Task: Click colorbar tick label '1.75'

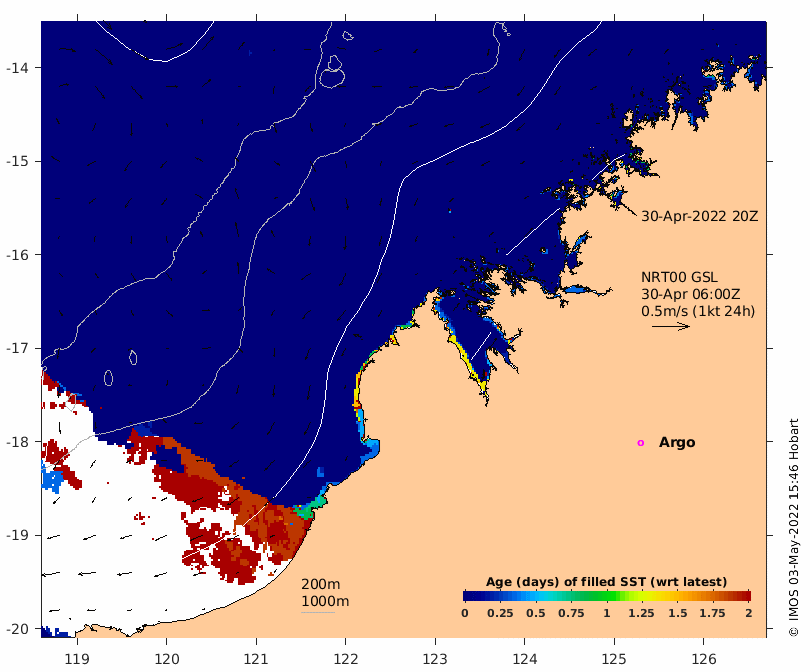Action: click(712, 613)
